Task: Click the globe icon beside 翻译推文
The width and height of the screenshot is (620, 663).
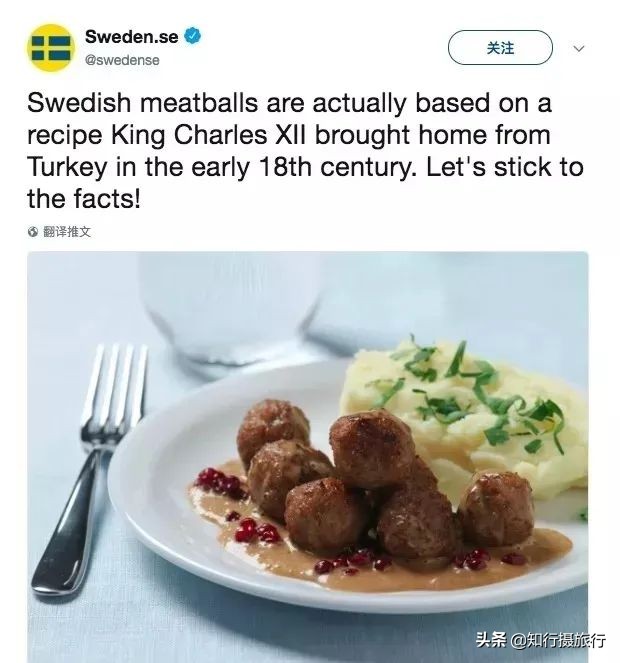Action: click(33, 232)
